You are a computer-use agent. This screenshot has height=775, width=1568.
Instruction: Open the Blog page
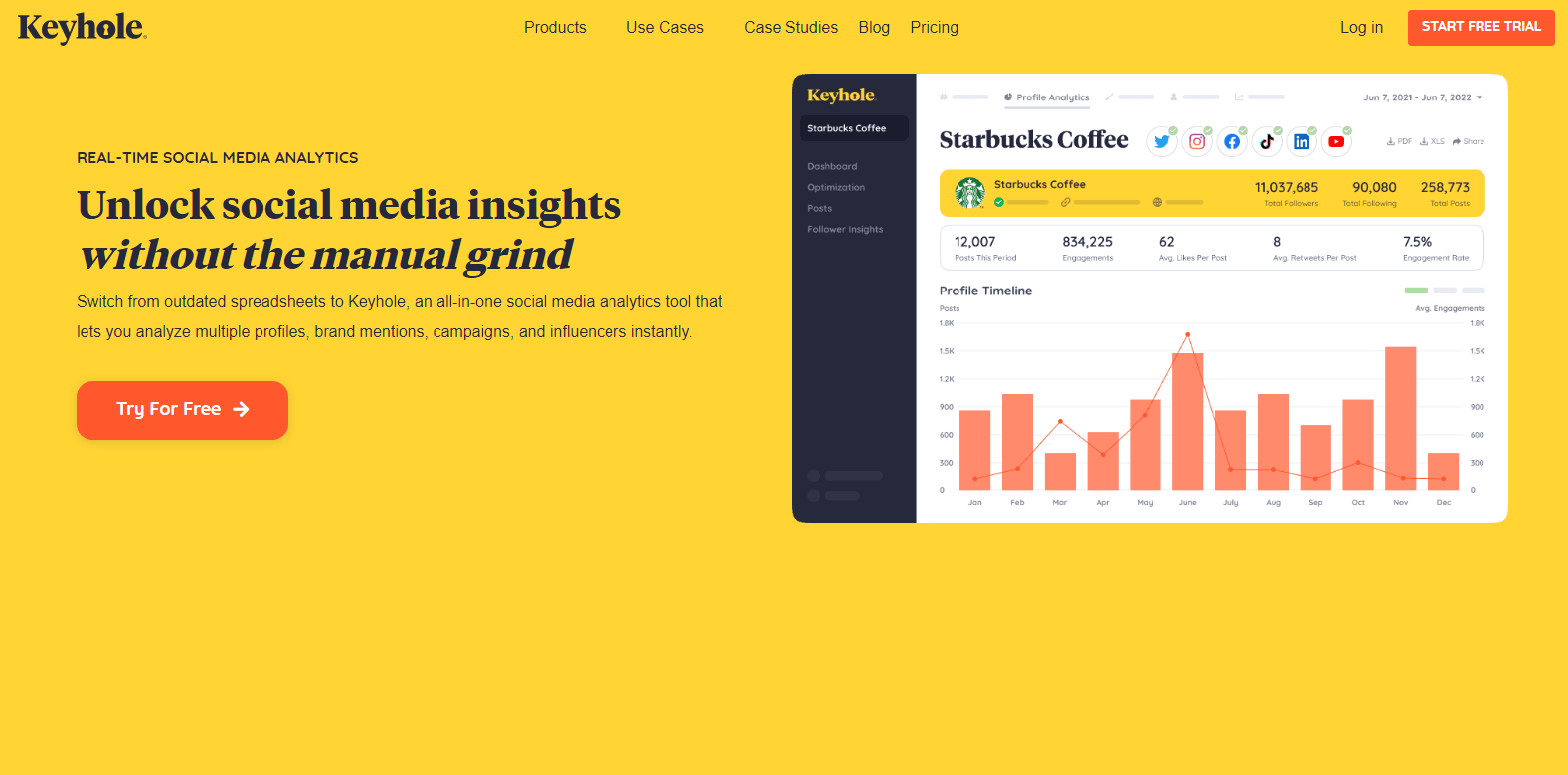pos(874,28)
